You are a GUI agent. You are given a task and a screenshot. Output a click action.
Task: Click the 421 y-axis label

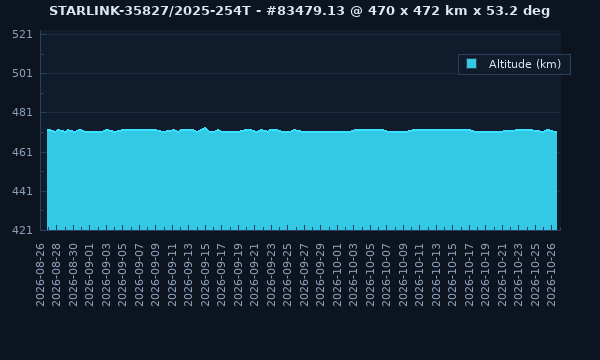[22, 230]
